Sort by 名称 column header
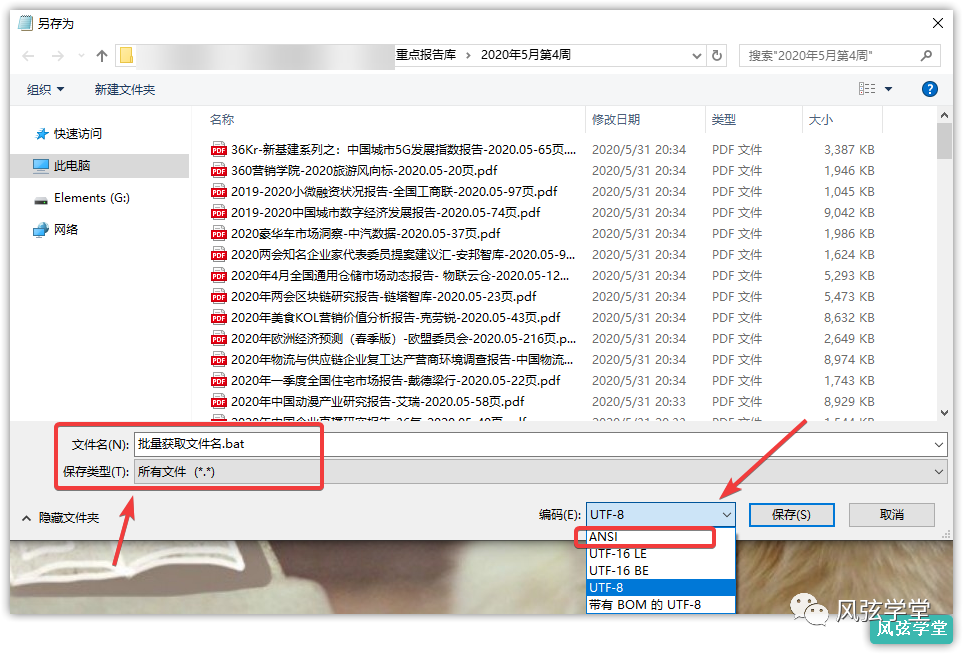Screen dimensions: 963x654 222,120
